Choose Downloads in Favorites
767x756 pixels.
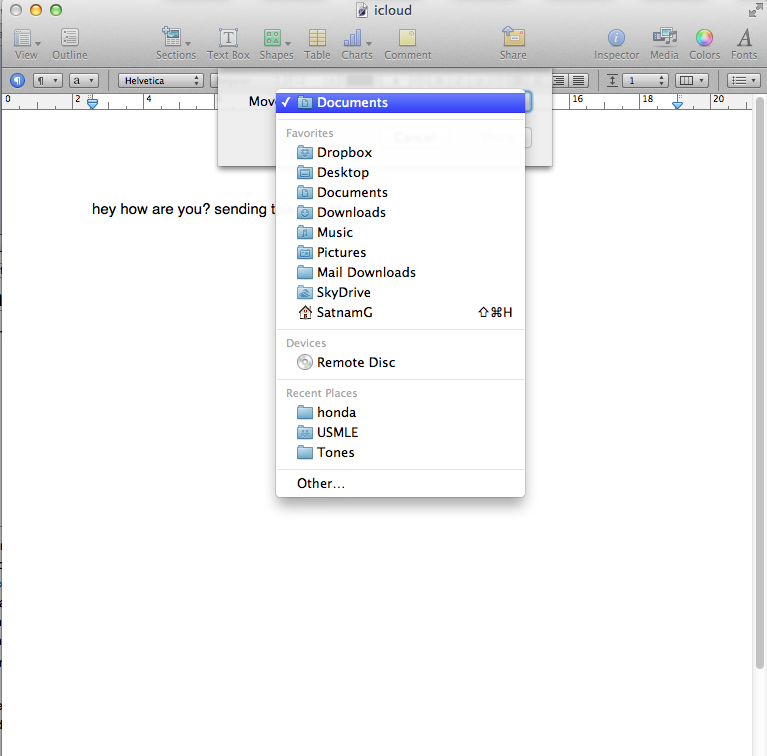[400, 213]
